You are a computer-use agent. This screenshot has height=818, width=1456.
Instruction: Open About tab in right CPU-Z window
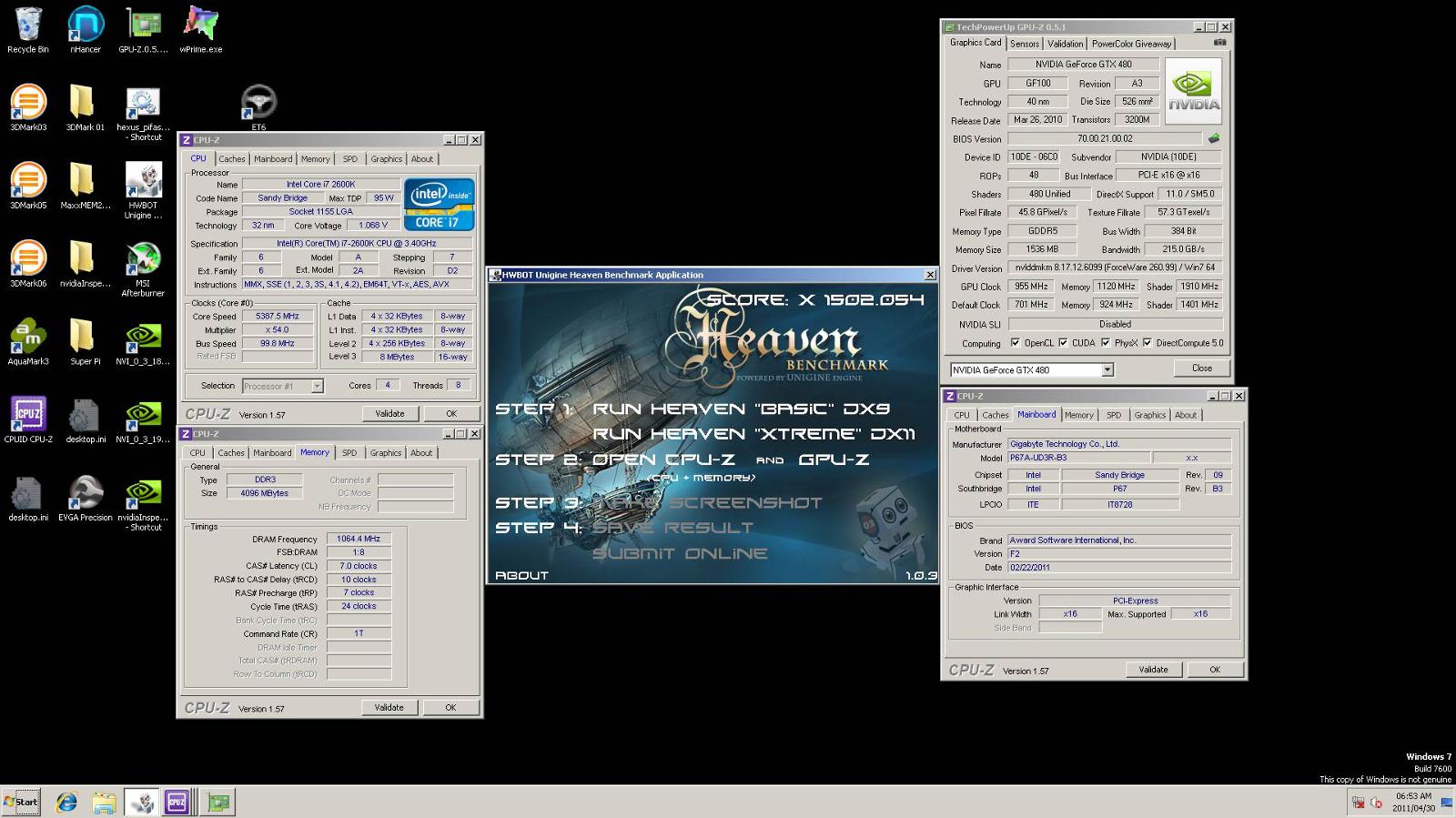1186,415
